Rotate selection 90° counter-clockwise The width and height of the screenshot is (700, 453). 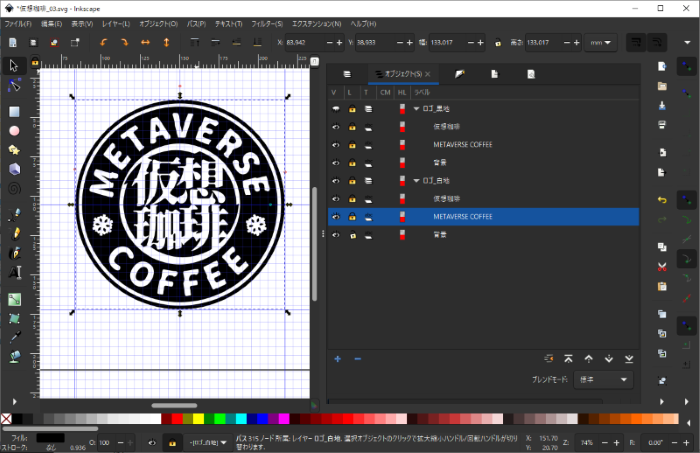[x=103, y=42]
